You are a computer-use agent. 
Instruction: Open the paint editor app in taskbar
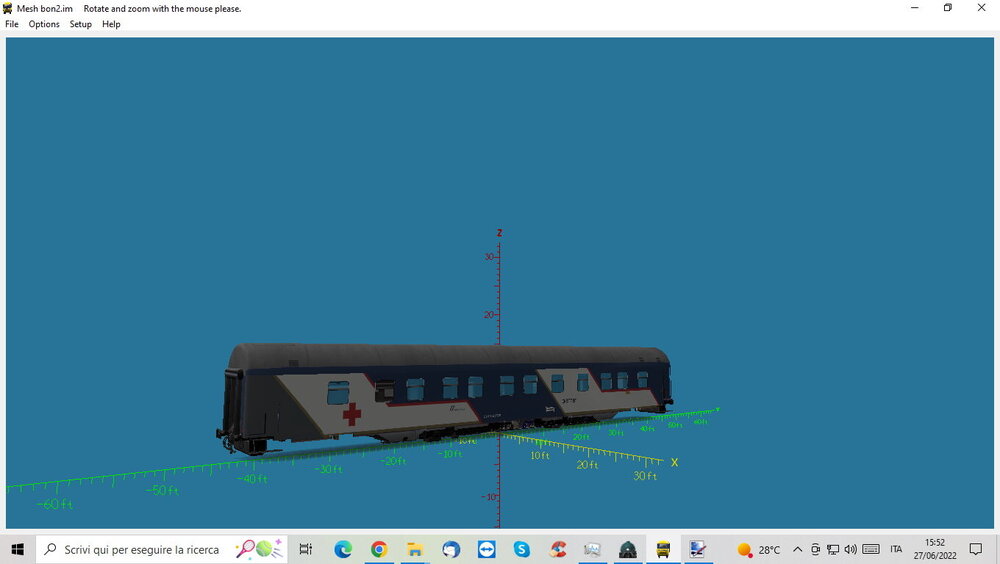pyautogui.click(x=698, y=549)
